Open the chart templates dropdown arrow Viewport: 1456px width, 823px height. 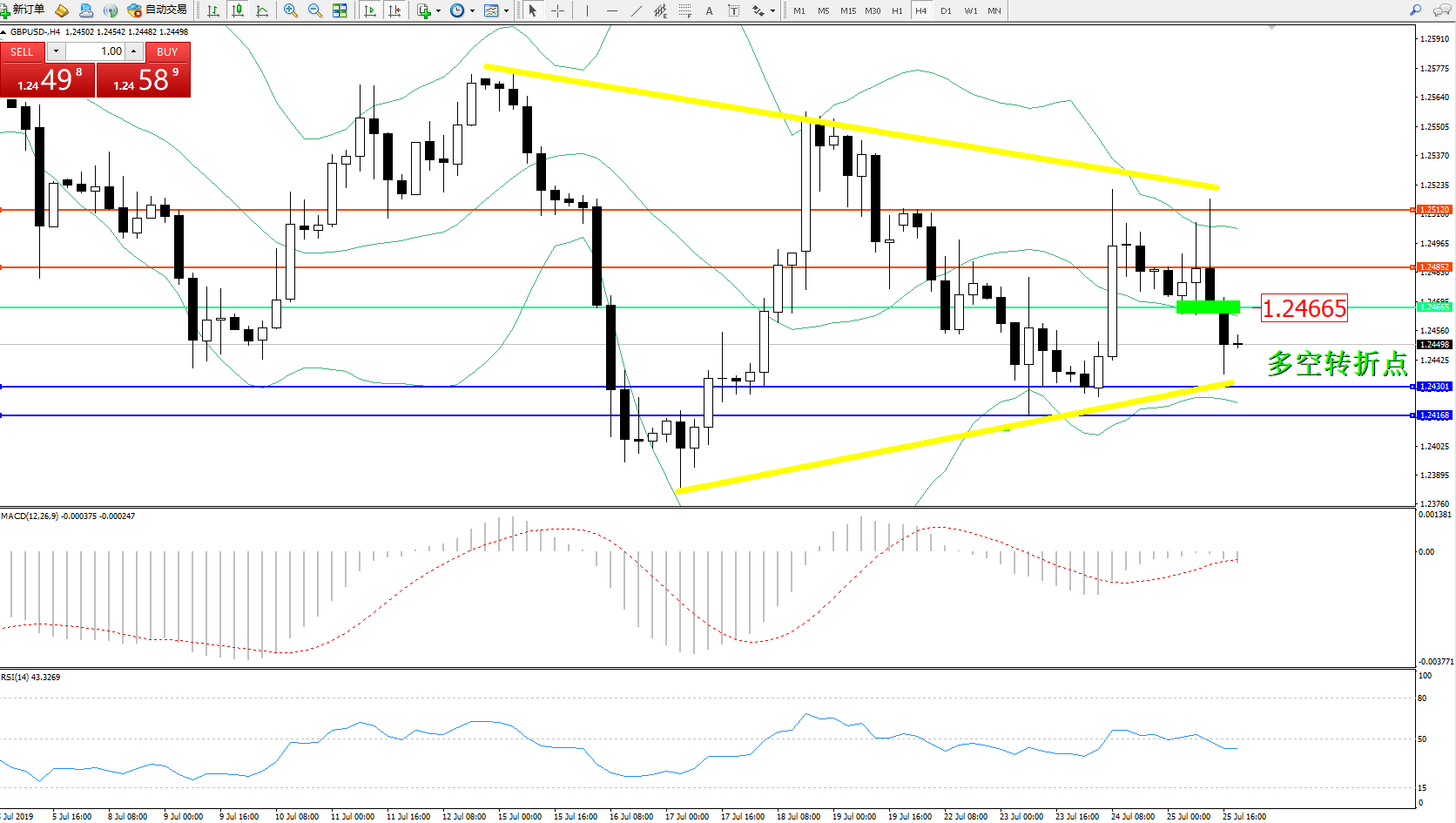(x=506, y=11)
